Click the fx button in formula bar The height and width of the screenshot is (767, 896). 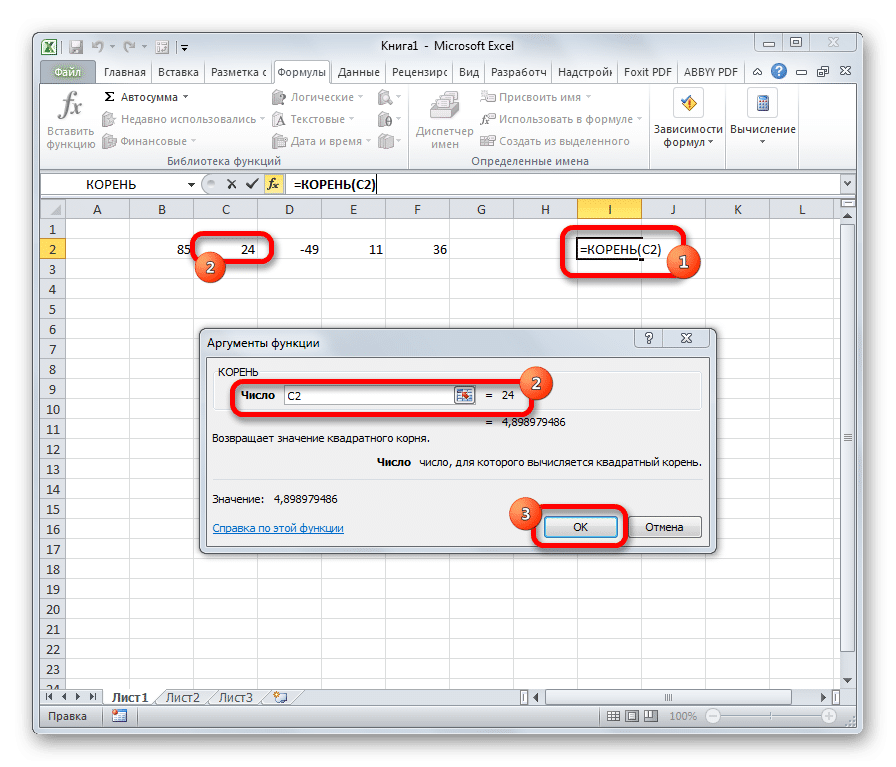tap(274, 185)
